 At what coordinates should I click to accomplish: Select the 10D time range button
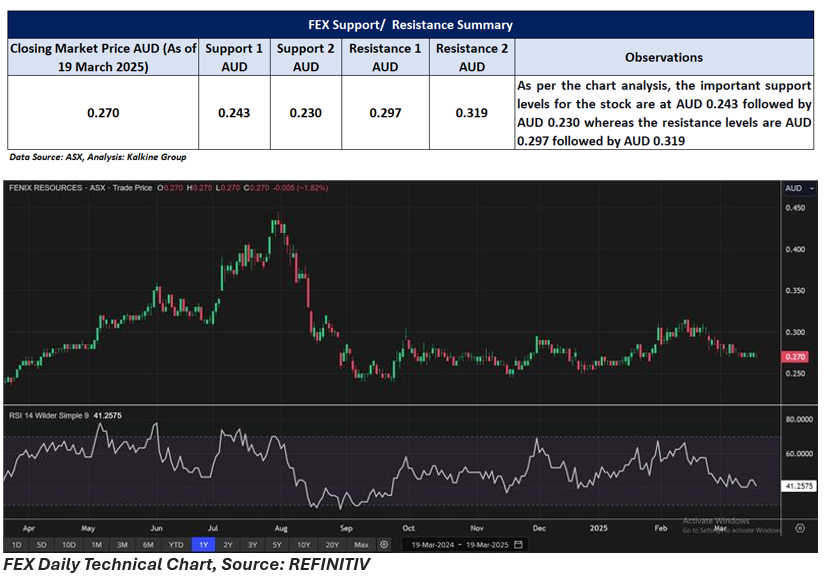click(69, 545)
